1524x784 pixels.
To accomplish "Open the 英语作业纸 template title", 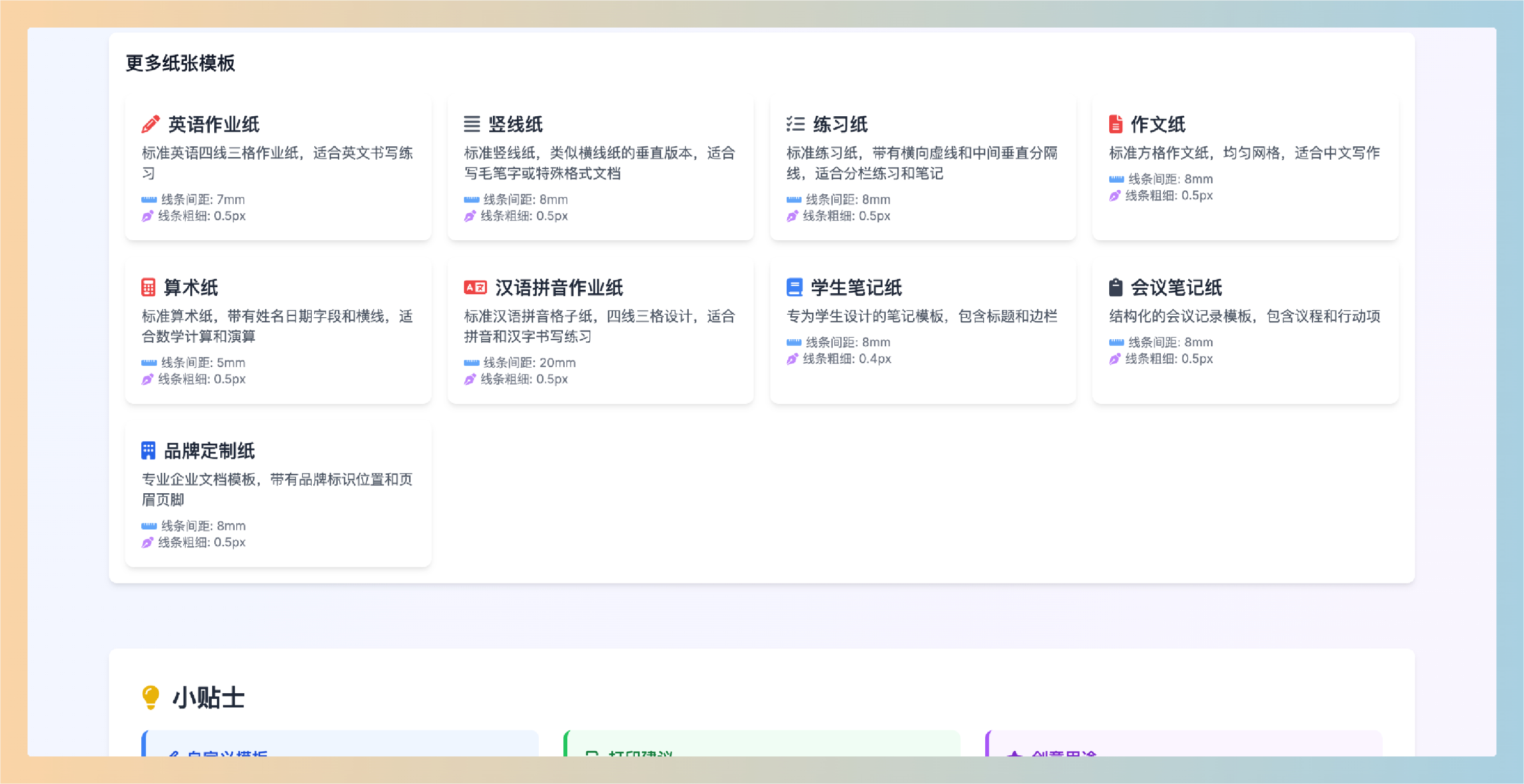I will pos(214,124).
